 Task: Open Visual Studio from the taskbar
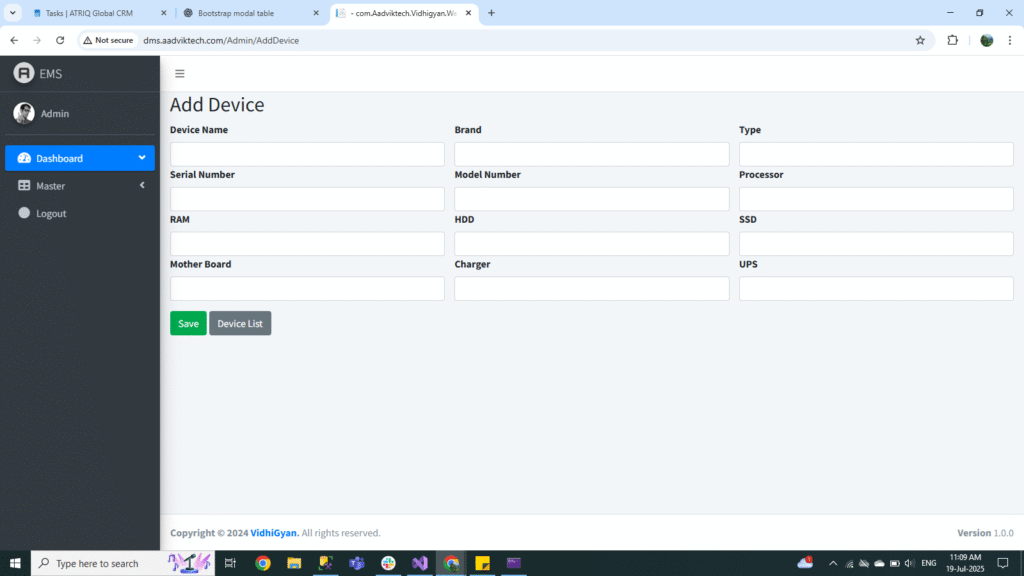coord(419,563)
